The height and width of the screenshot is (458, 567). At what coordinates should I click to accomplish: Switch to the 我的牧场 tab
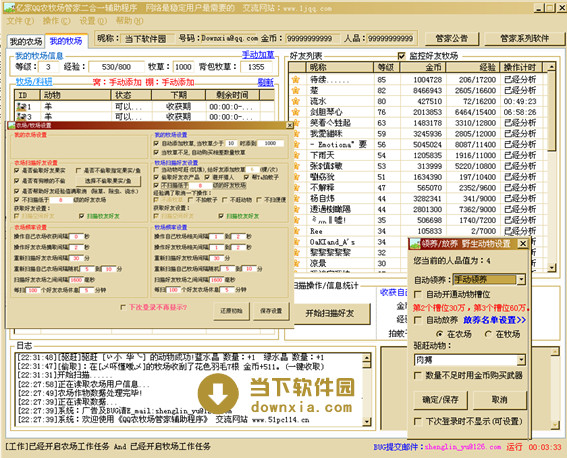click(x=66, y=41)
